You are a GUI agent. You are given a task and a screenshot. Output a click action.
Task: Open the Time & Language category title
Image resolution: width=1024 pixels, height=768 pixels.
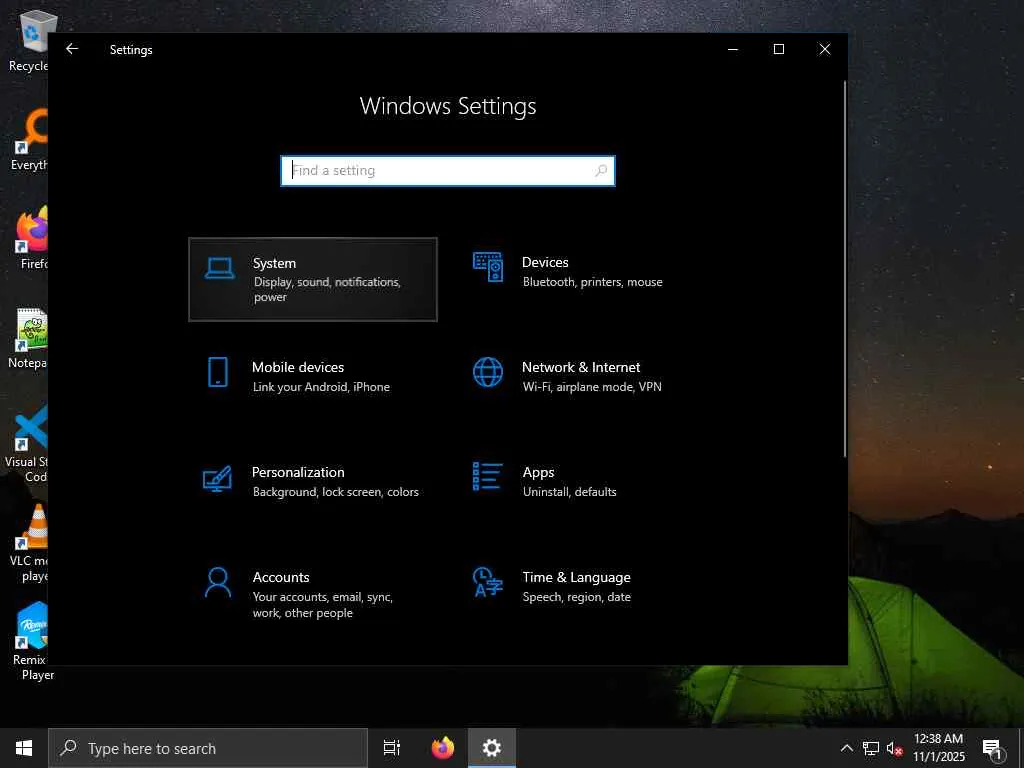[x=576, y=577]
